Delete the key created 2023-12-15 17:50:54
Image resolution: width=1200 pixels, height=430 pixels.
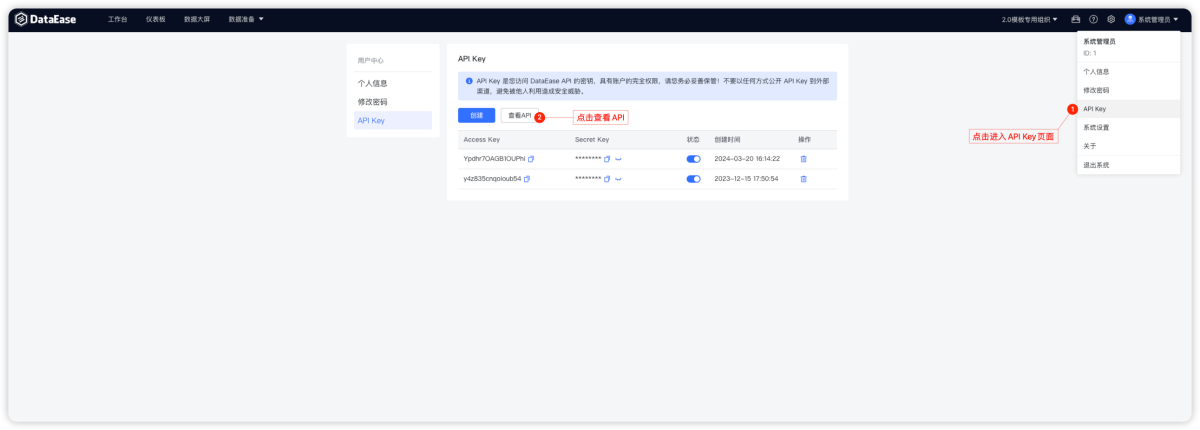point(803,179)
